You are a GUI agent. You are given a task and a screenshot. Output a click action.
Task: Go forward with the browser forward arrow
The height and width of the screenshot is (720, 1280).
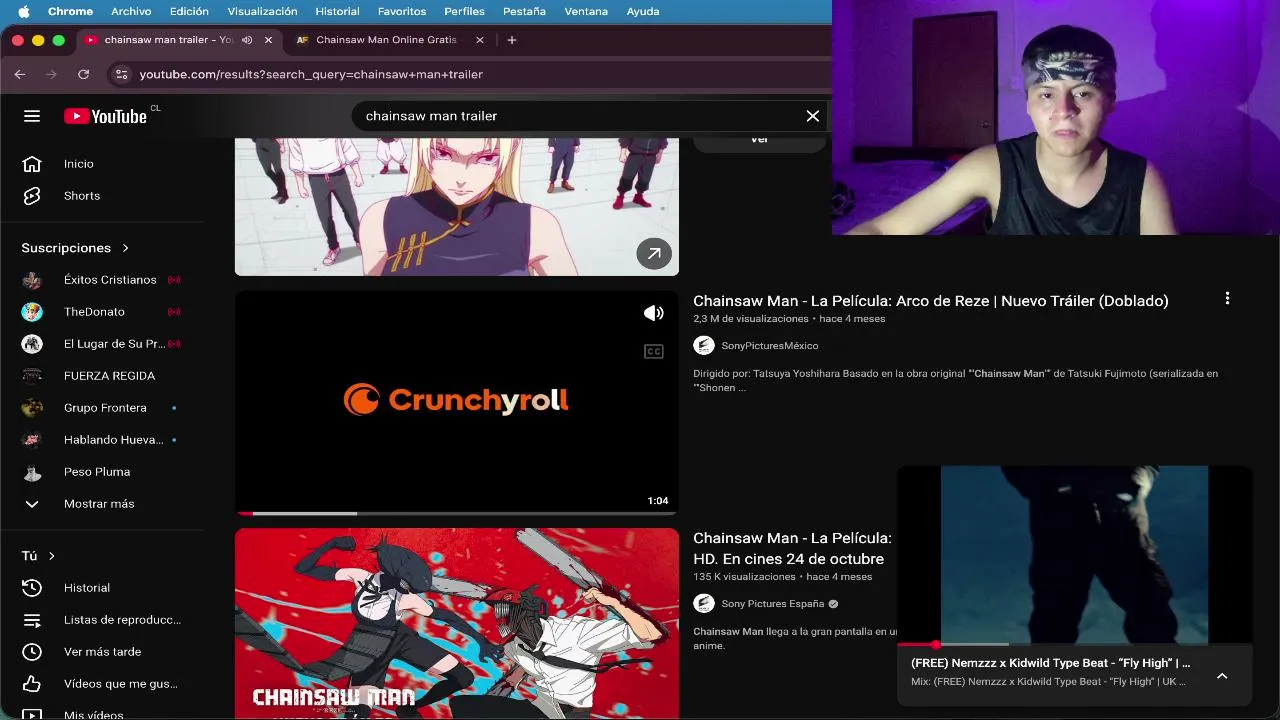click(52, 74)
